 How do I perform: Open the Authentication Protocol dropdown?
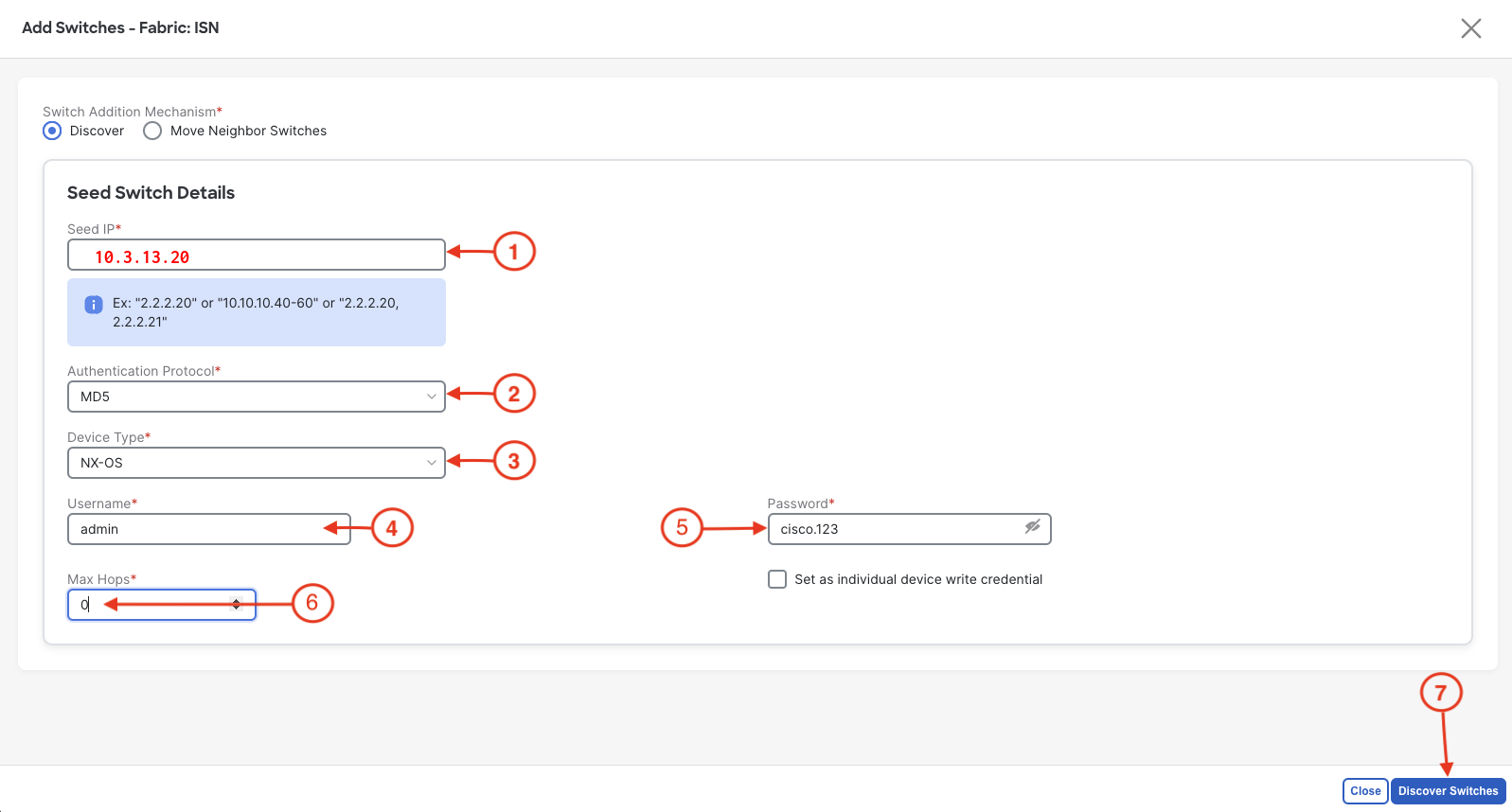pyautogui.click(x=256, y=397)
